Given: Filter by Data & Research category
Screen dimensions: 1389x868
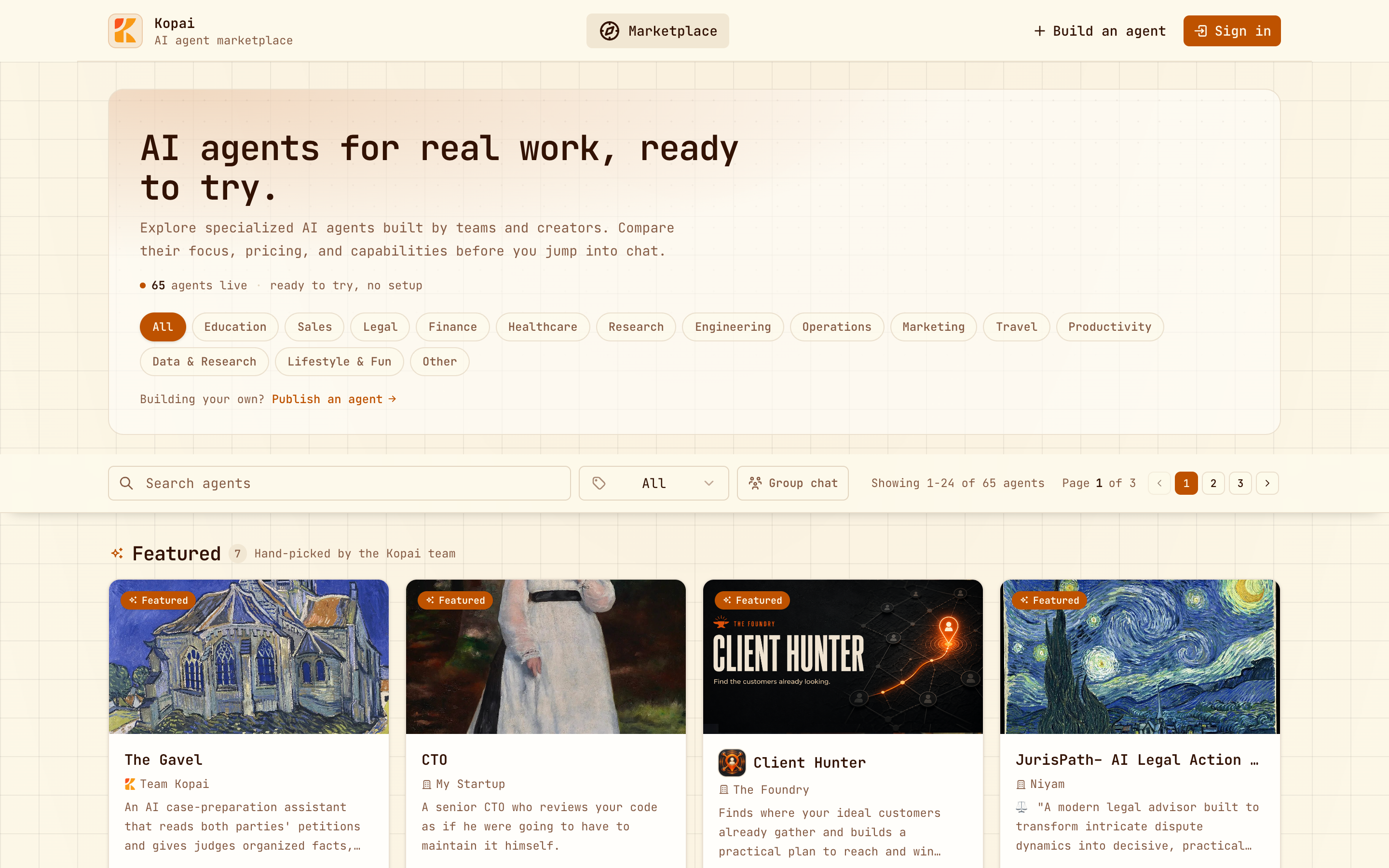Looking at the screenshot, I should [204, 362].
